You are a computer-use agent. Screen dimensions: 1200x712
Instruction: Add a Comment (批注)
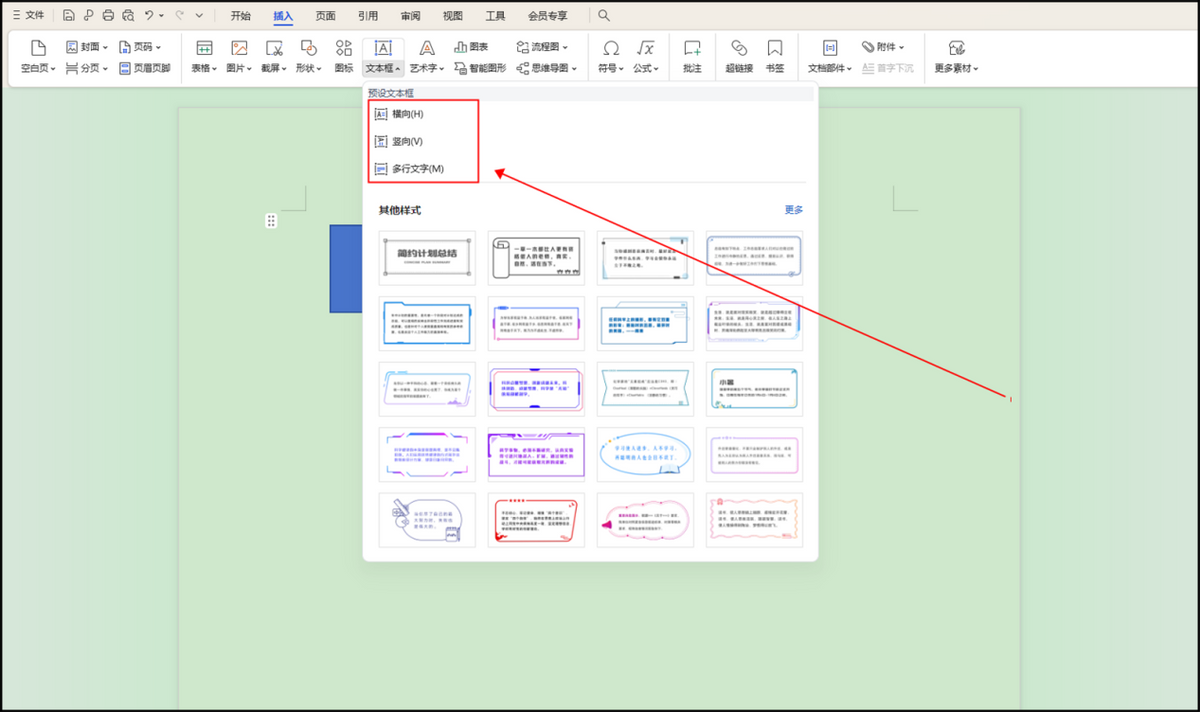coord(692,57)
